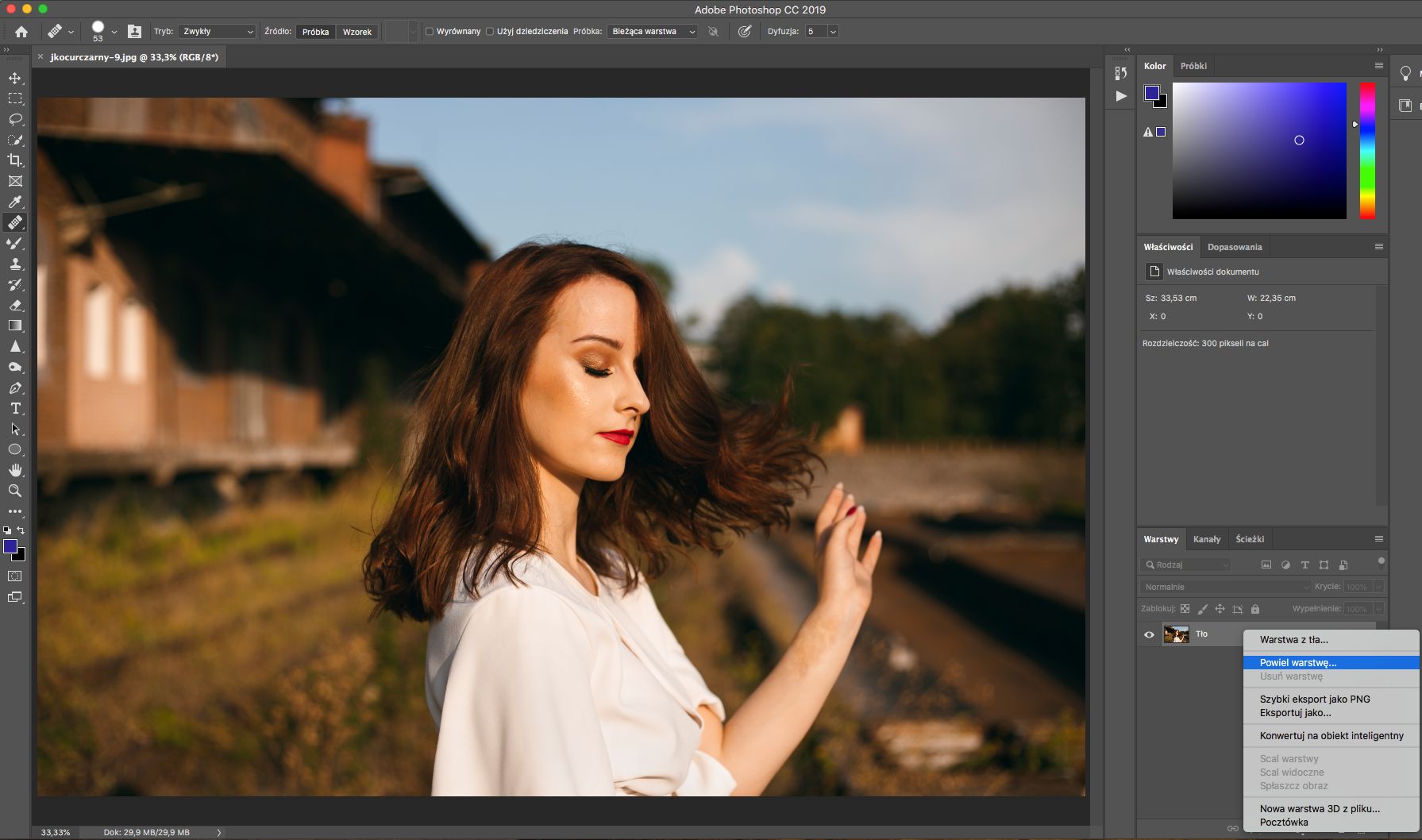Toggle ignore adjustment layers icon in options bar
The image size is (1422, 840).
tap(714, 32)
